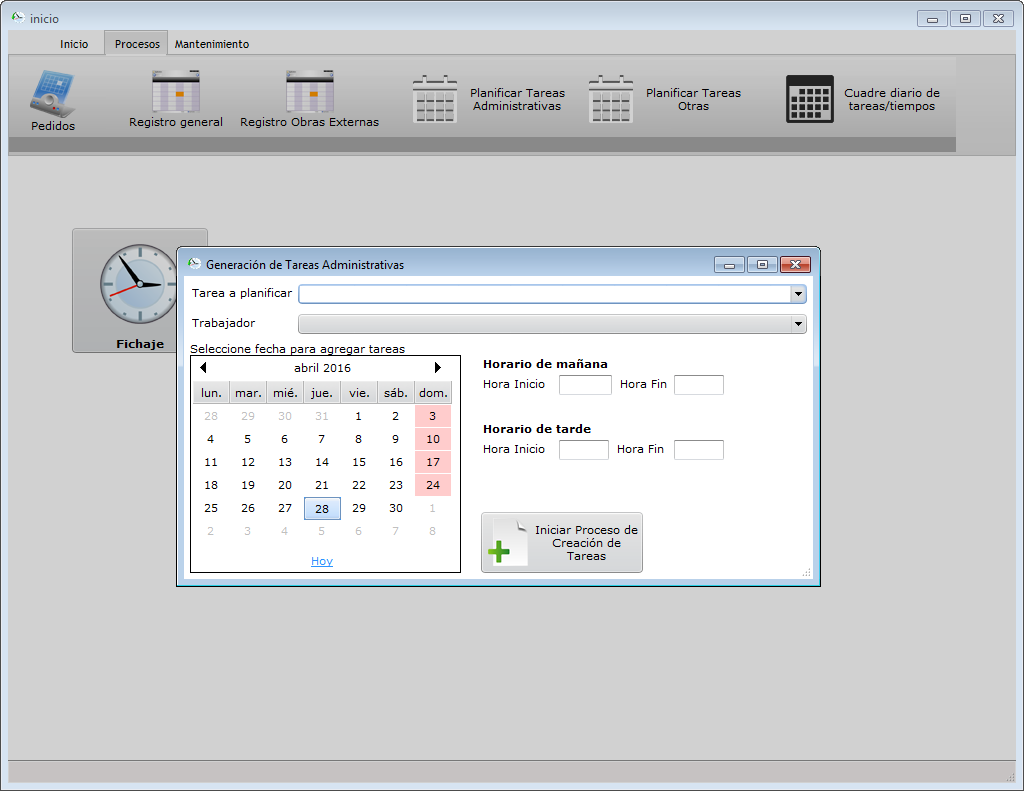Viewport: 1024px width, 791px height.
Task: Select April 1 in the calendar
Action: point(359,416)
